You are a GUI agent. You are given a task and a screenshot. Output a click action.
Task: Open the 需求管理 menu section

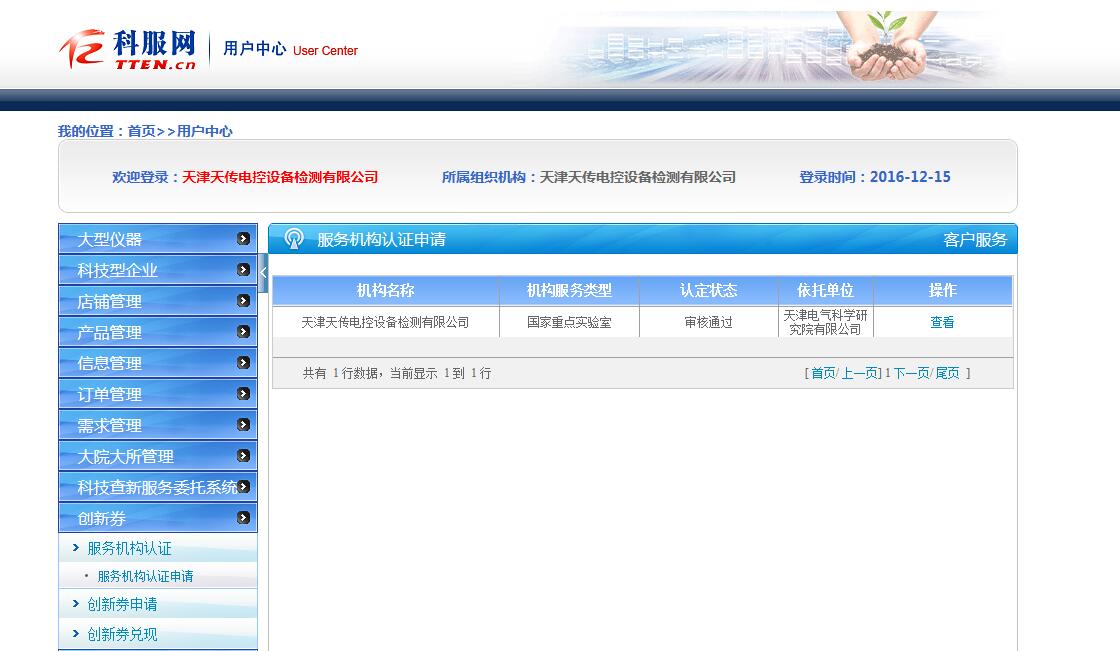[110, 425]
